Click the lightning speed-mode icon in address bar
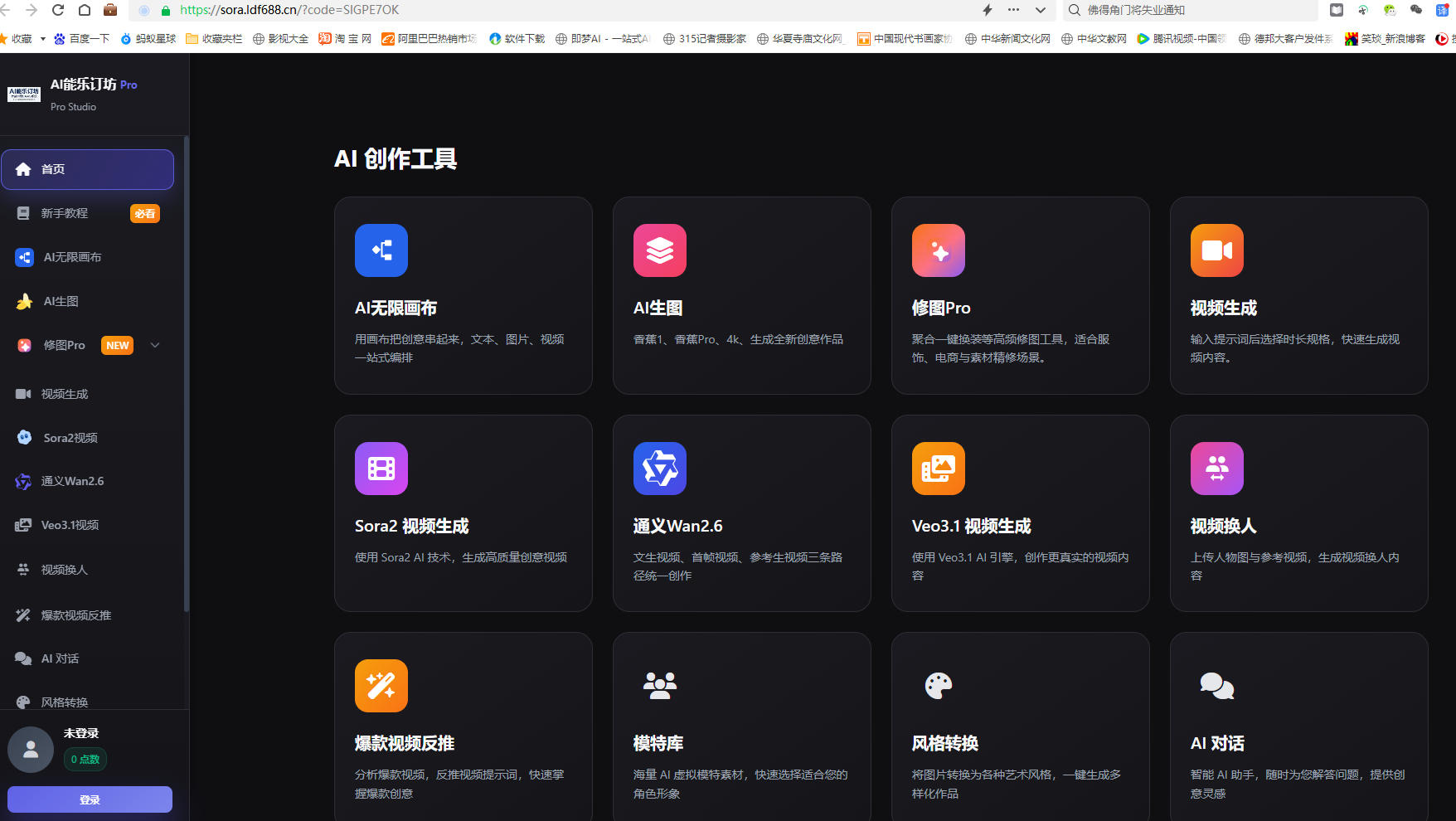 click(988, 10)
